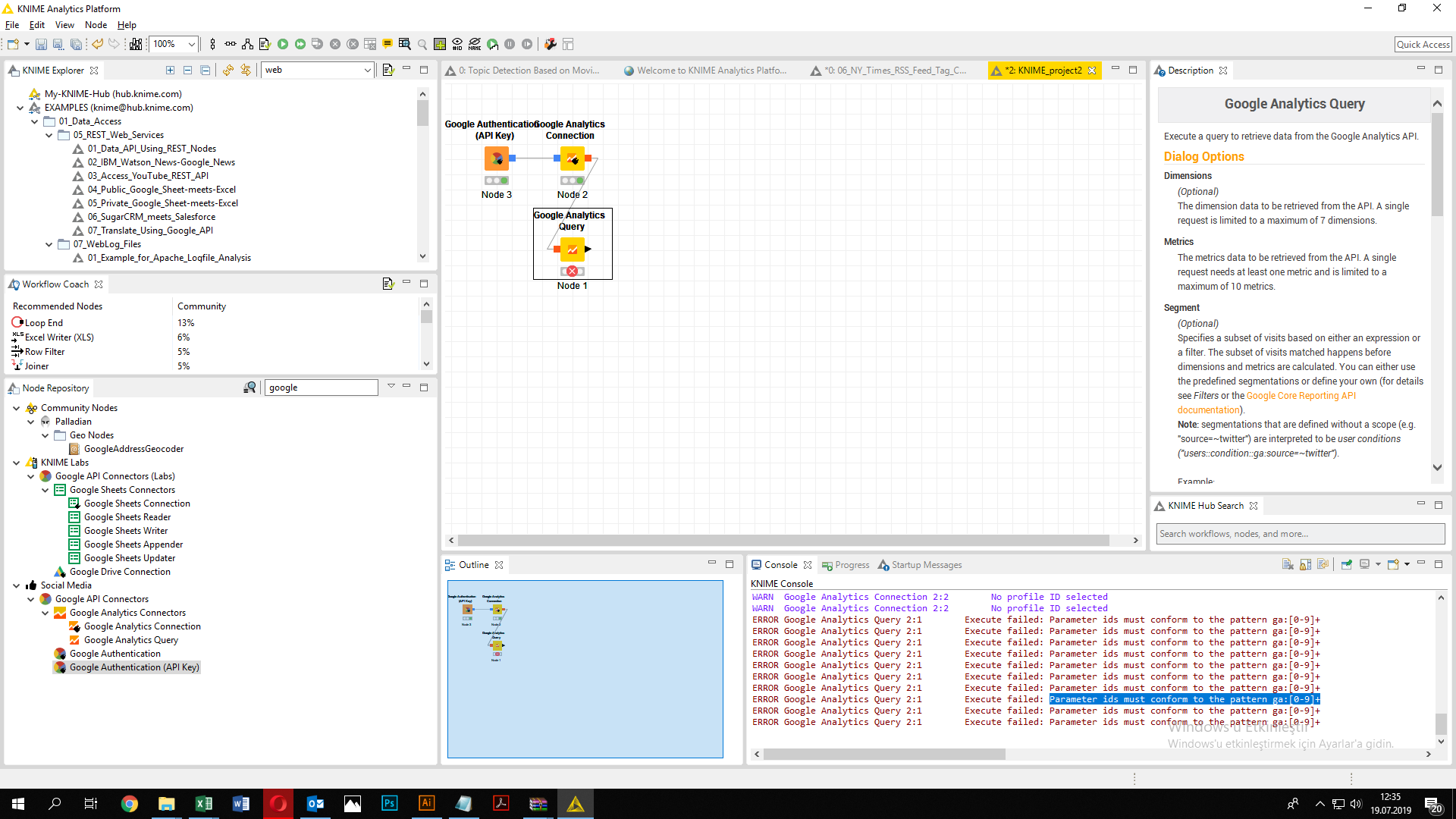Collapse the EXAMPLES server tree node

(x=20, y=108)
